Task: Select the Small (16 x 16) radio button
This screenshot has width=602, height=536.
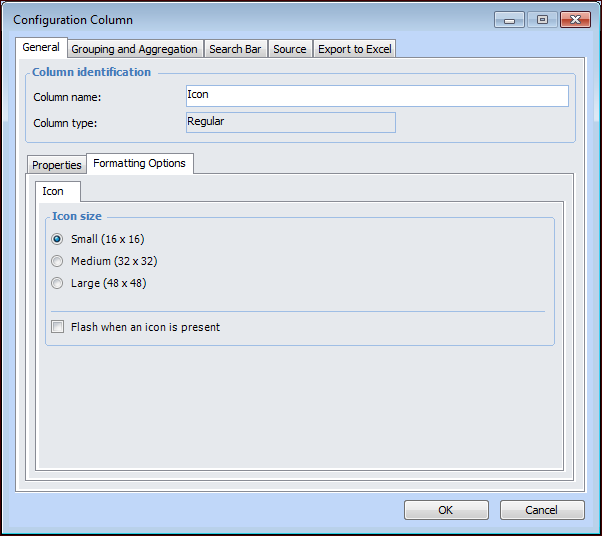Action: [58, 239]
